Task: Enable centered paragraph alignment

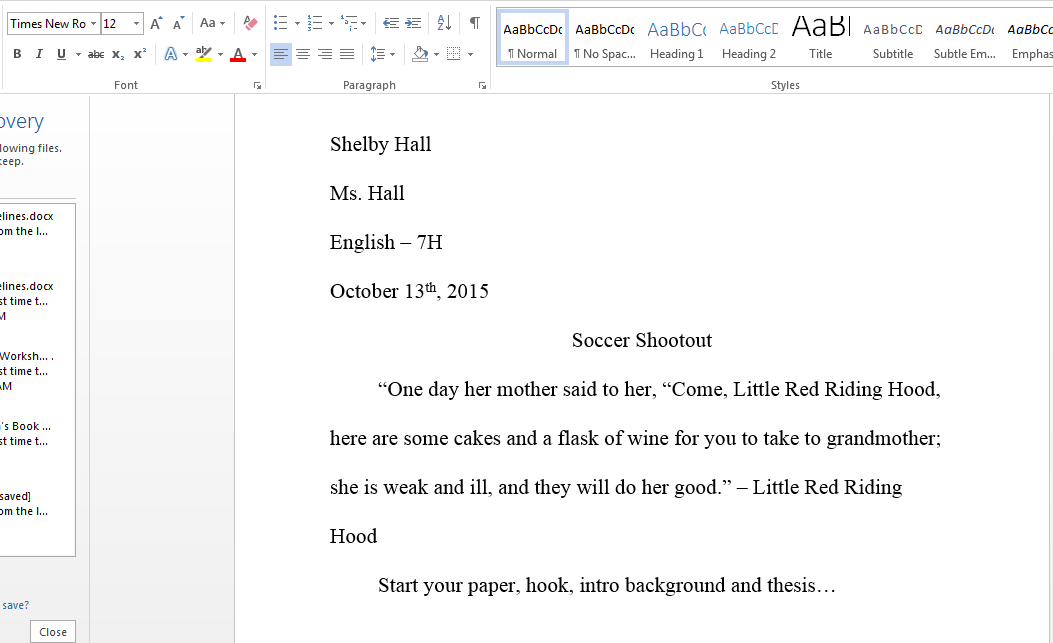Action: [303, 54]
